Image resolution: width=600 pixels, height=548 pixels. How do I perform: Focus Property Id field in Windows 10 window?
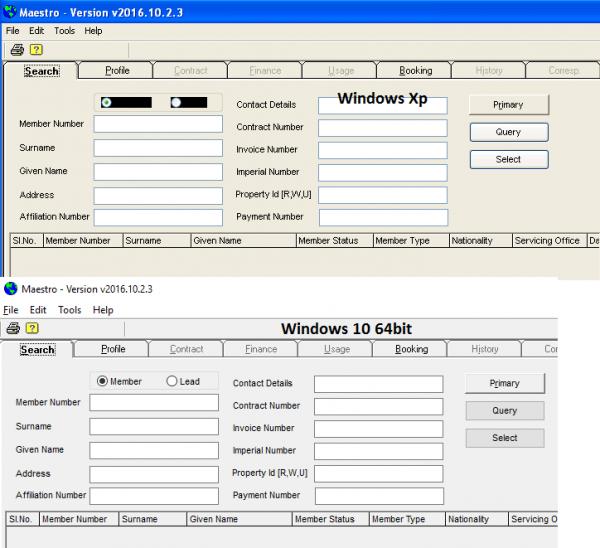pos(379,474)
